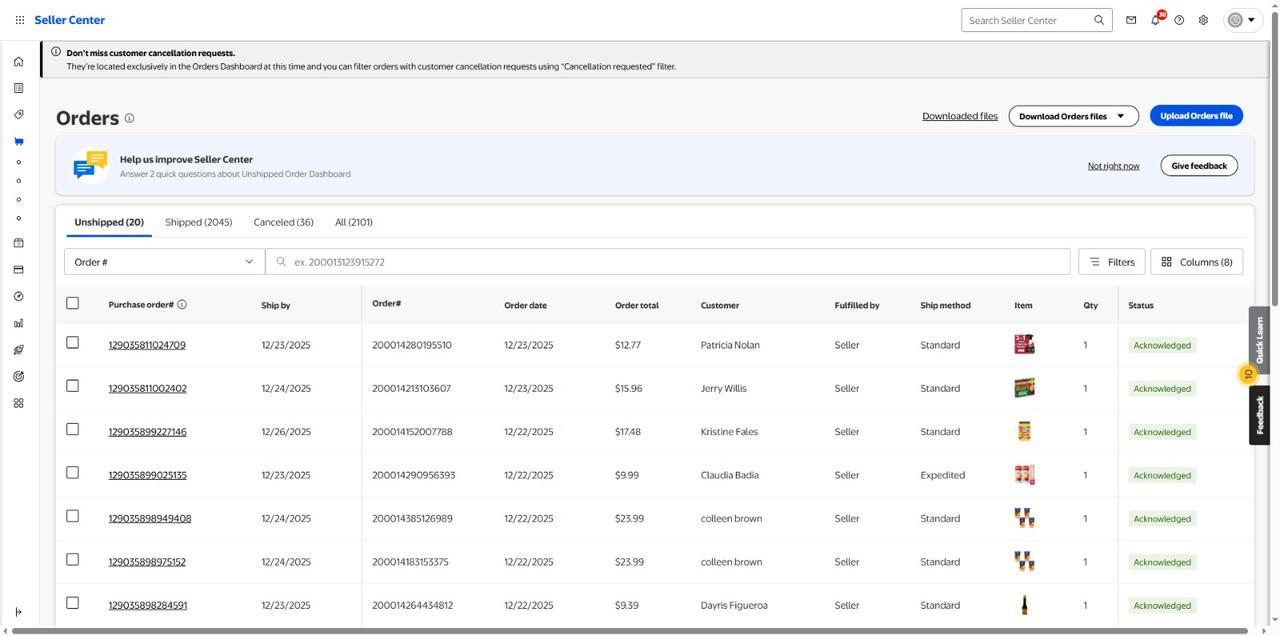
Task: Open the black Feedback side tab
Action: point(1259,415)
